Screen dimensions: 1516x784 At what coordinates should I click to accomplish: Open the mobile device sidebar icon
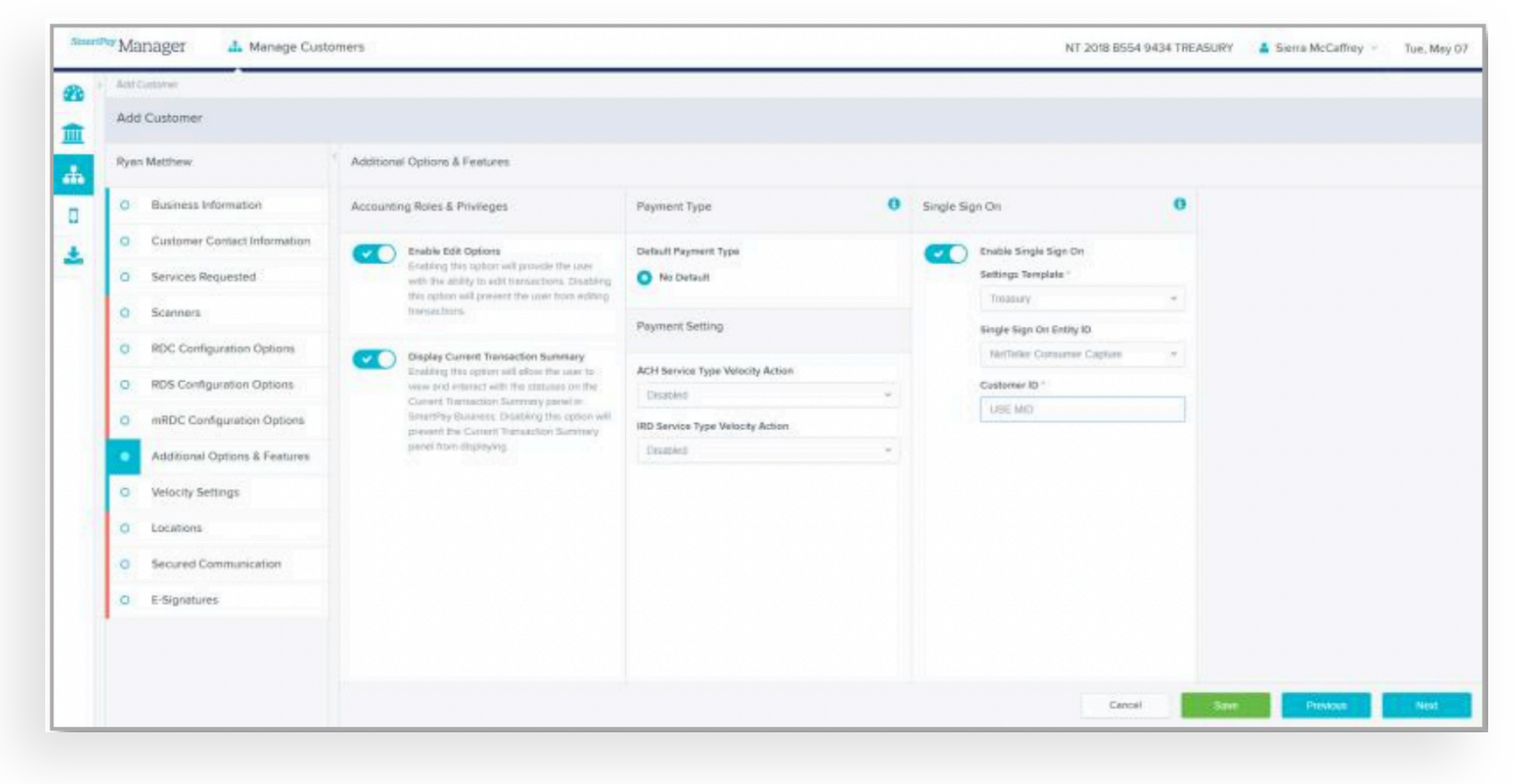tap(73, 215)
